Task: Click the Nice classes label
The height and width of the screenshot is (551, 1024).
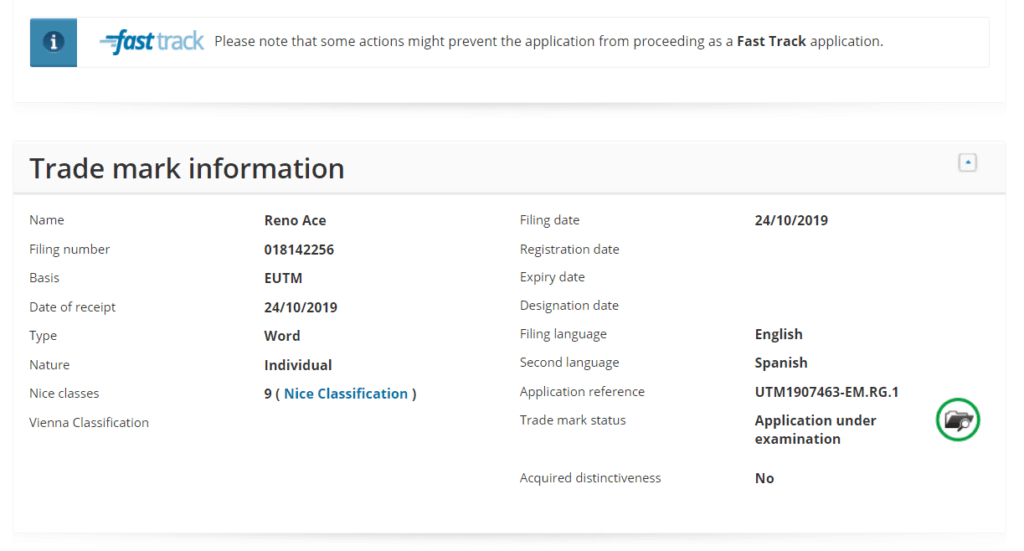Action: pyautogui.click(x=64, y=394)
